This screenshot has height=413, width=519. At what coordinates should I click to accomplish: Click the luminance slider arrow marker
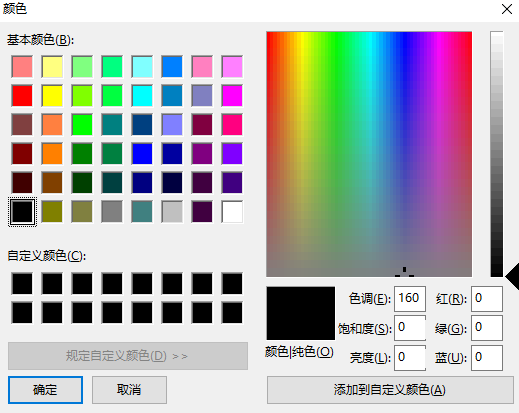512,276
